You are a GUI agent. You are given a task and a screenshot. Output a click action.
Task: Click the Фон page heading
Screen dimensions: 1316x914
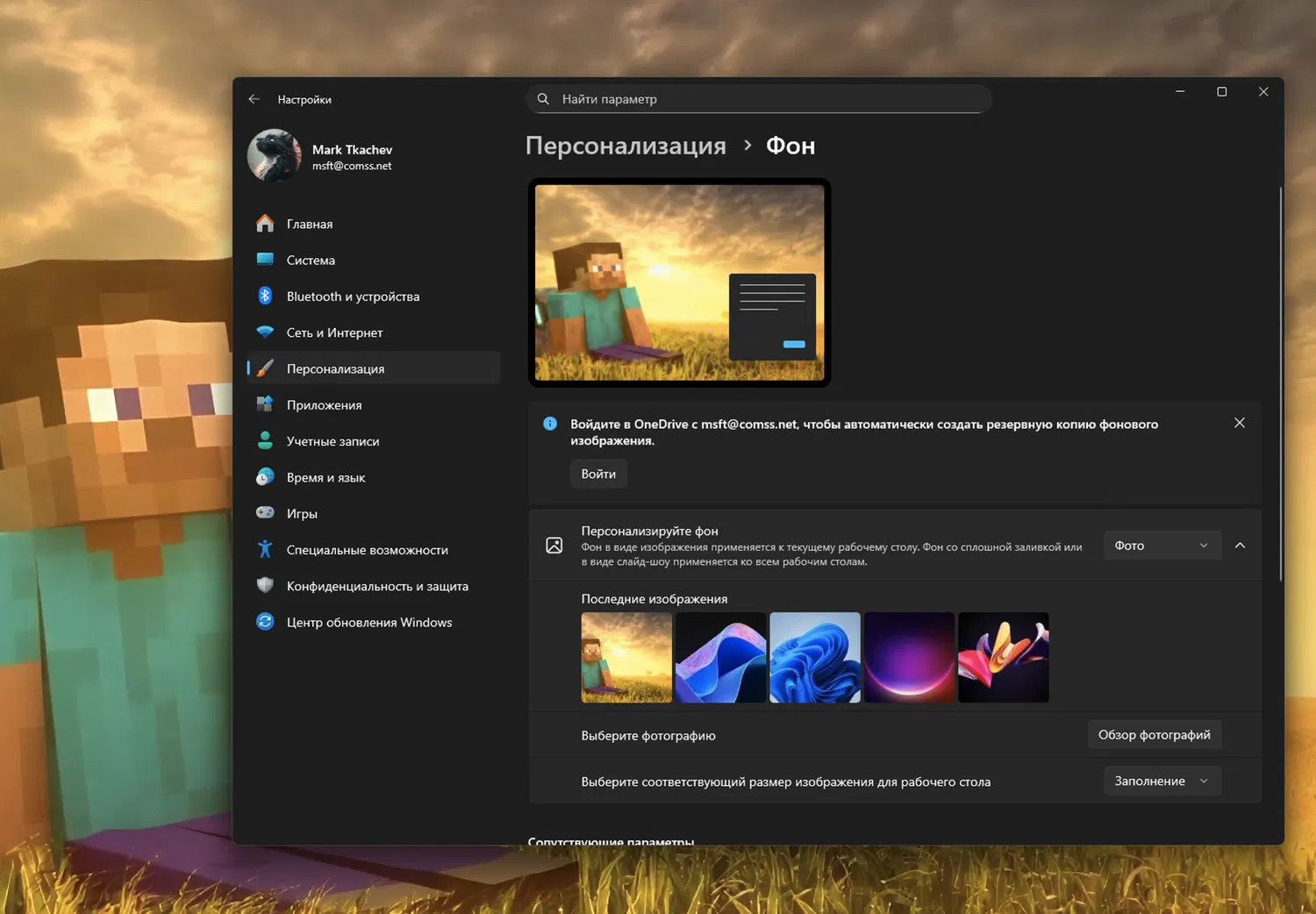coord(790,146)
